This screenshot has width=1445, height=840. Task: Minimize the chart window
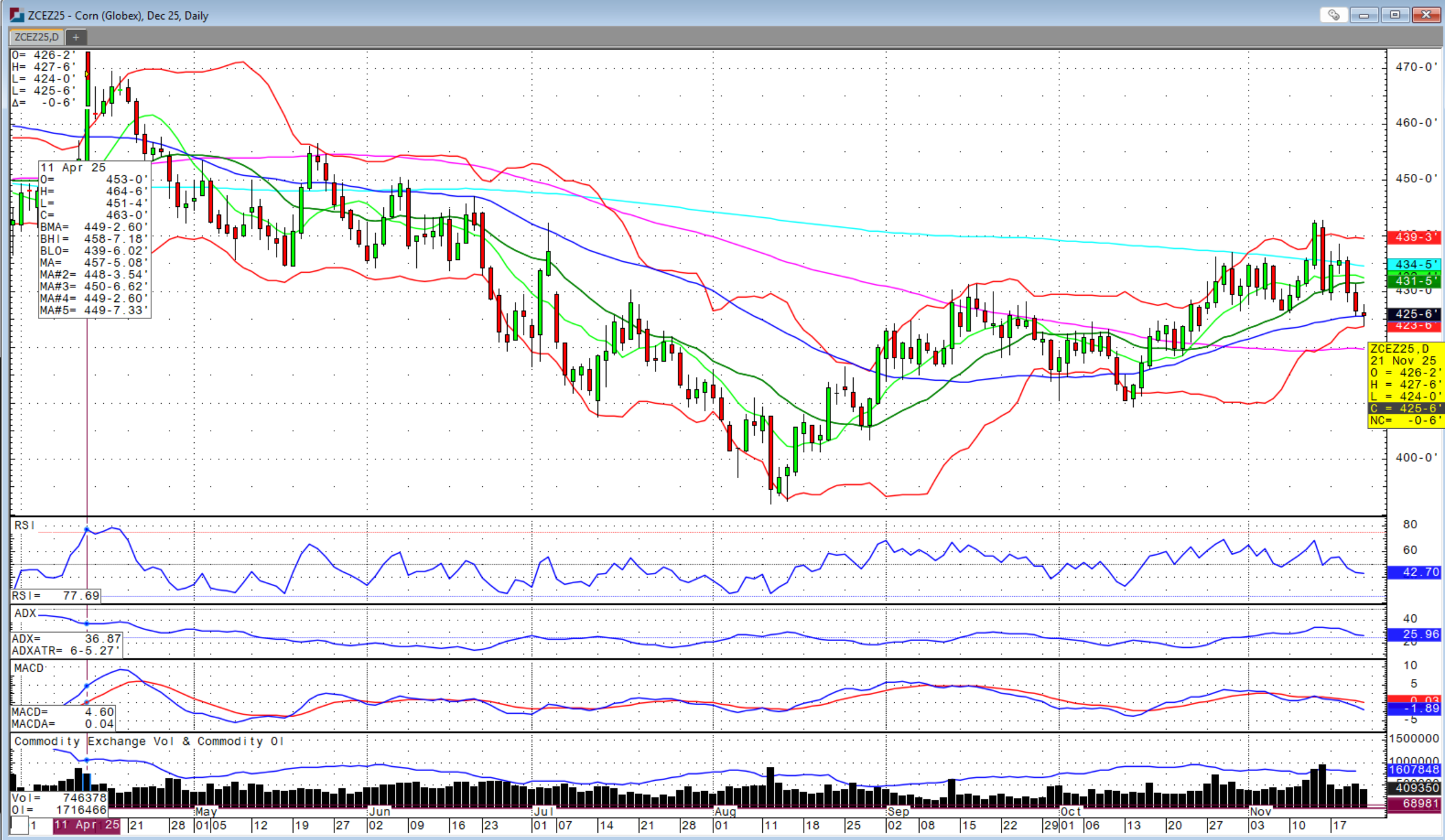tap(1364, 15)
